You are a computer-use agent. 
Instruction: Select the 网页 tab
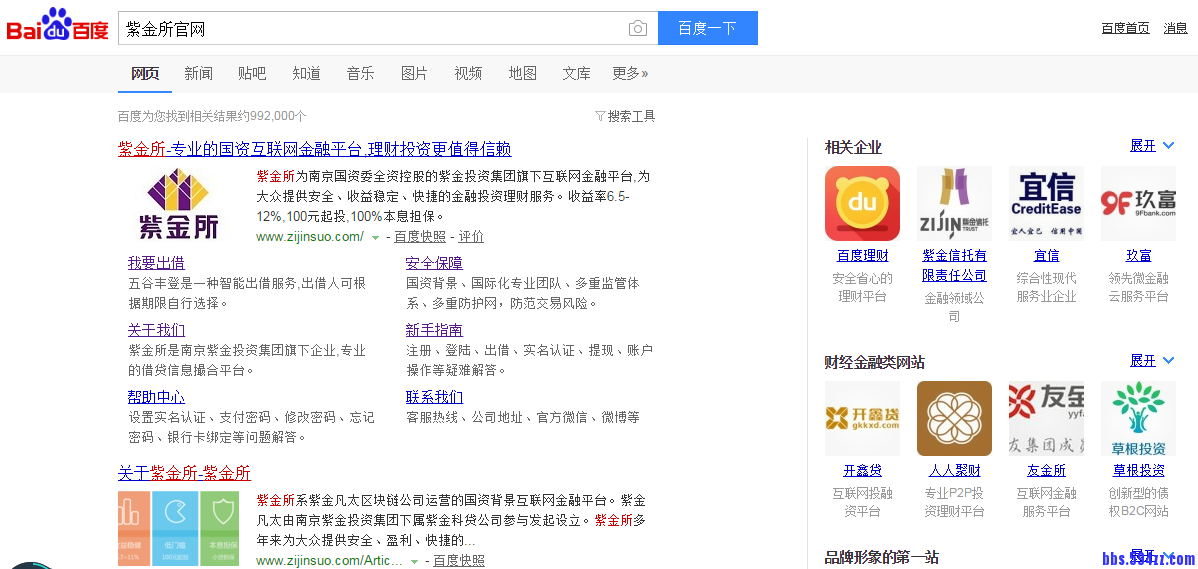(145, 73)
